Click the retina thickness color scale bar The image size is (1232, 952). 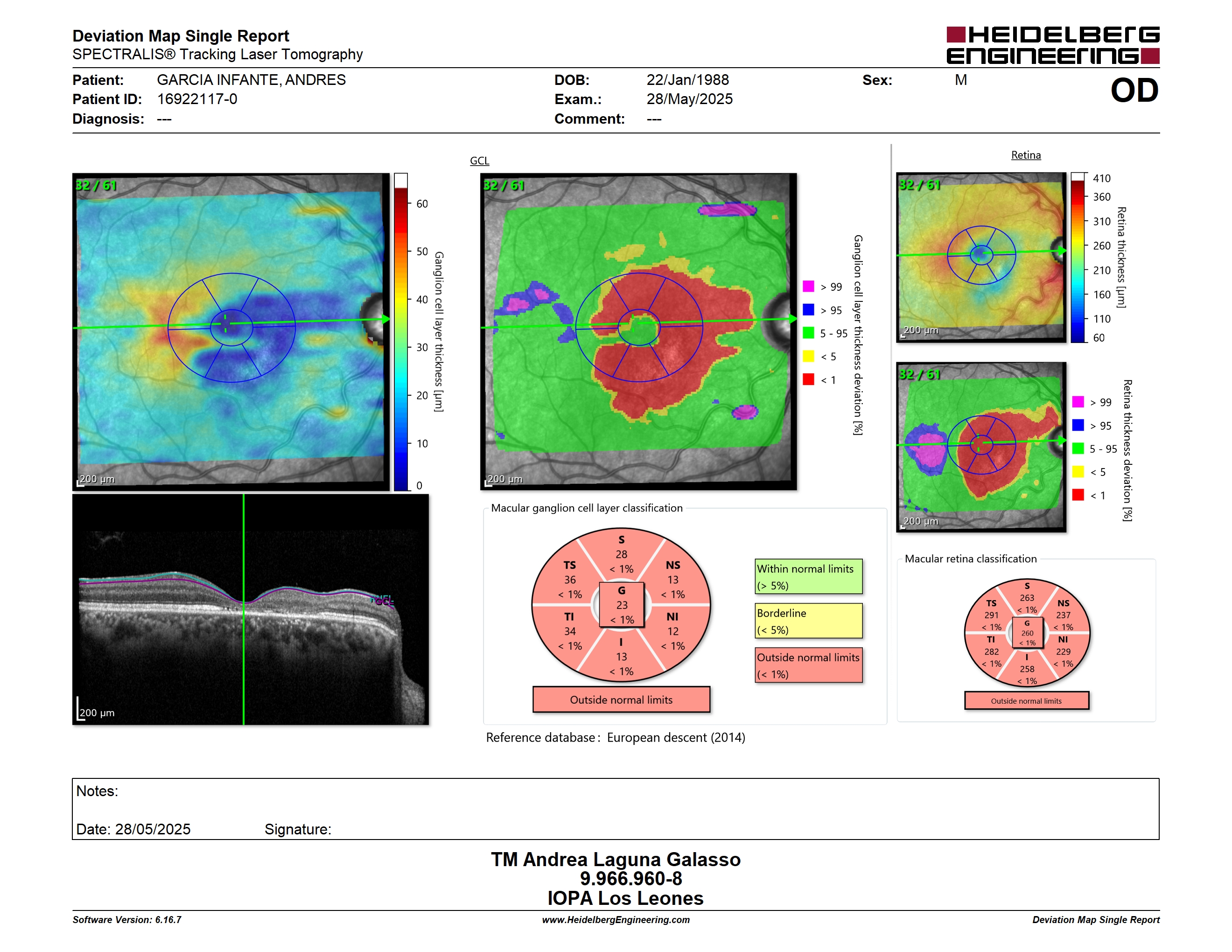1078,257
